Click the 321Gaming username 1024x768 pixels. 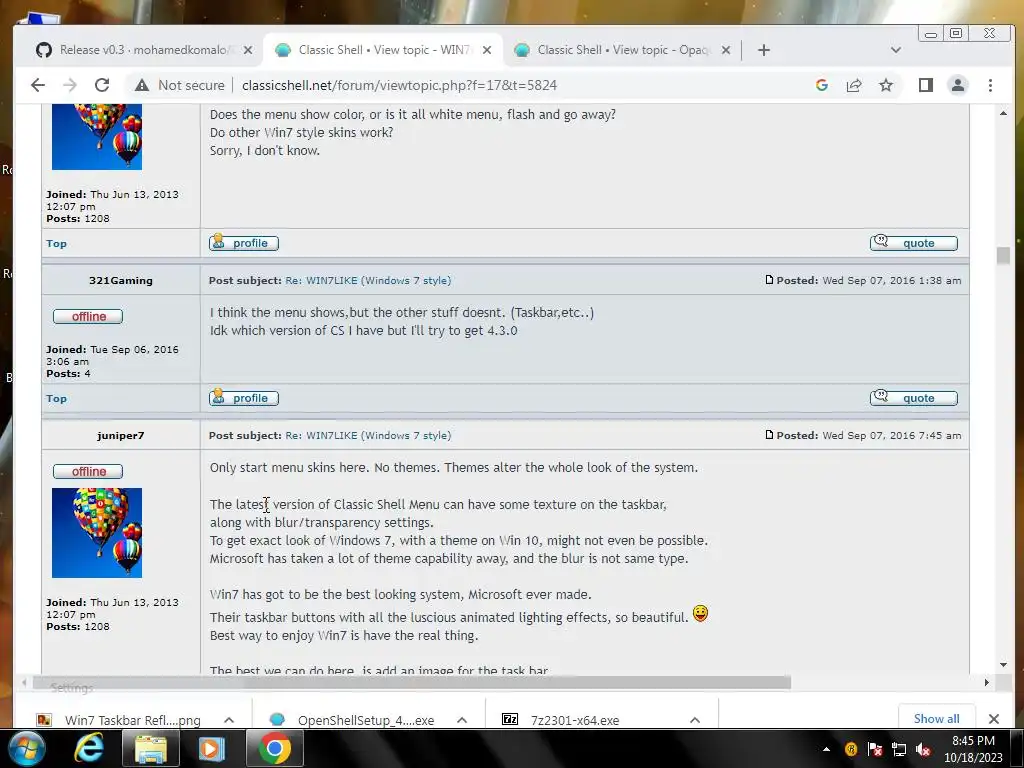pyautogui.click(x=121, y=280)
